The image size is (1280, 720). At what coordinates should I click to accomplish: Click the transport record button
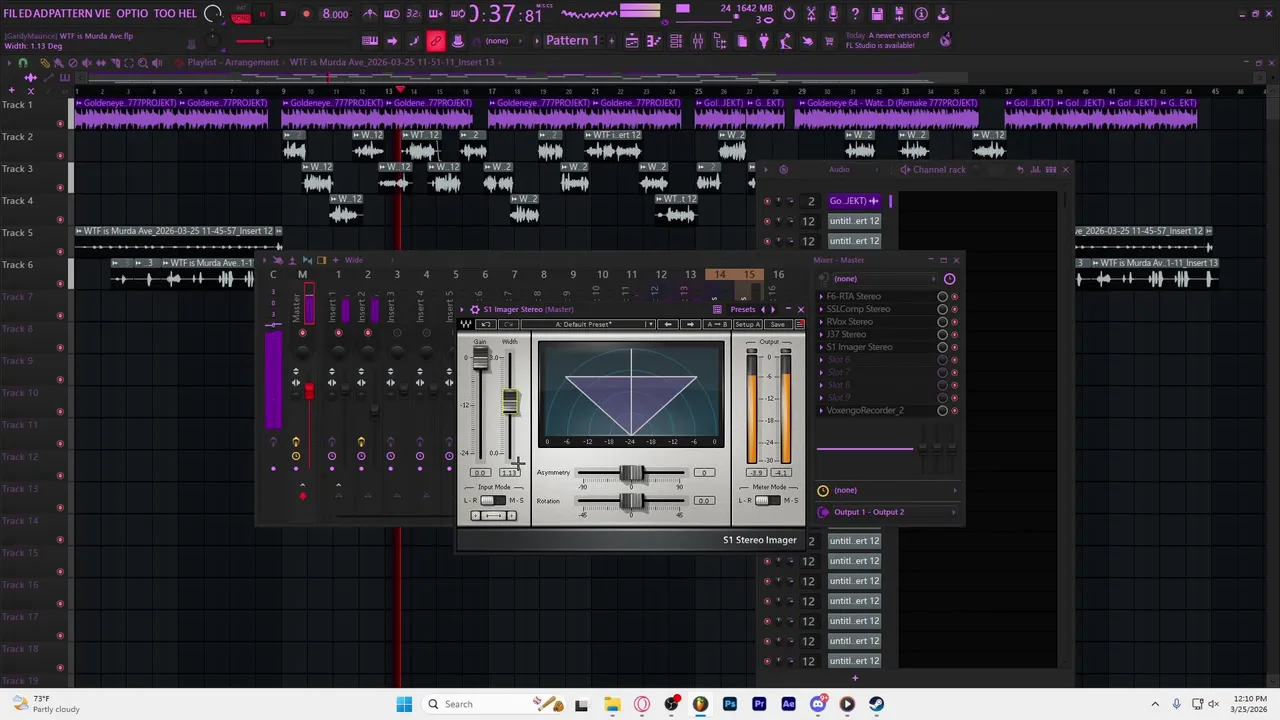[306, 14]
